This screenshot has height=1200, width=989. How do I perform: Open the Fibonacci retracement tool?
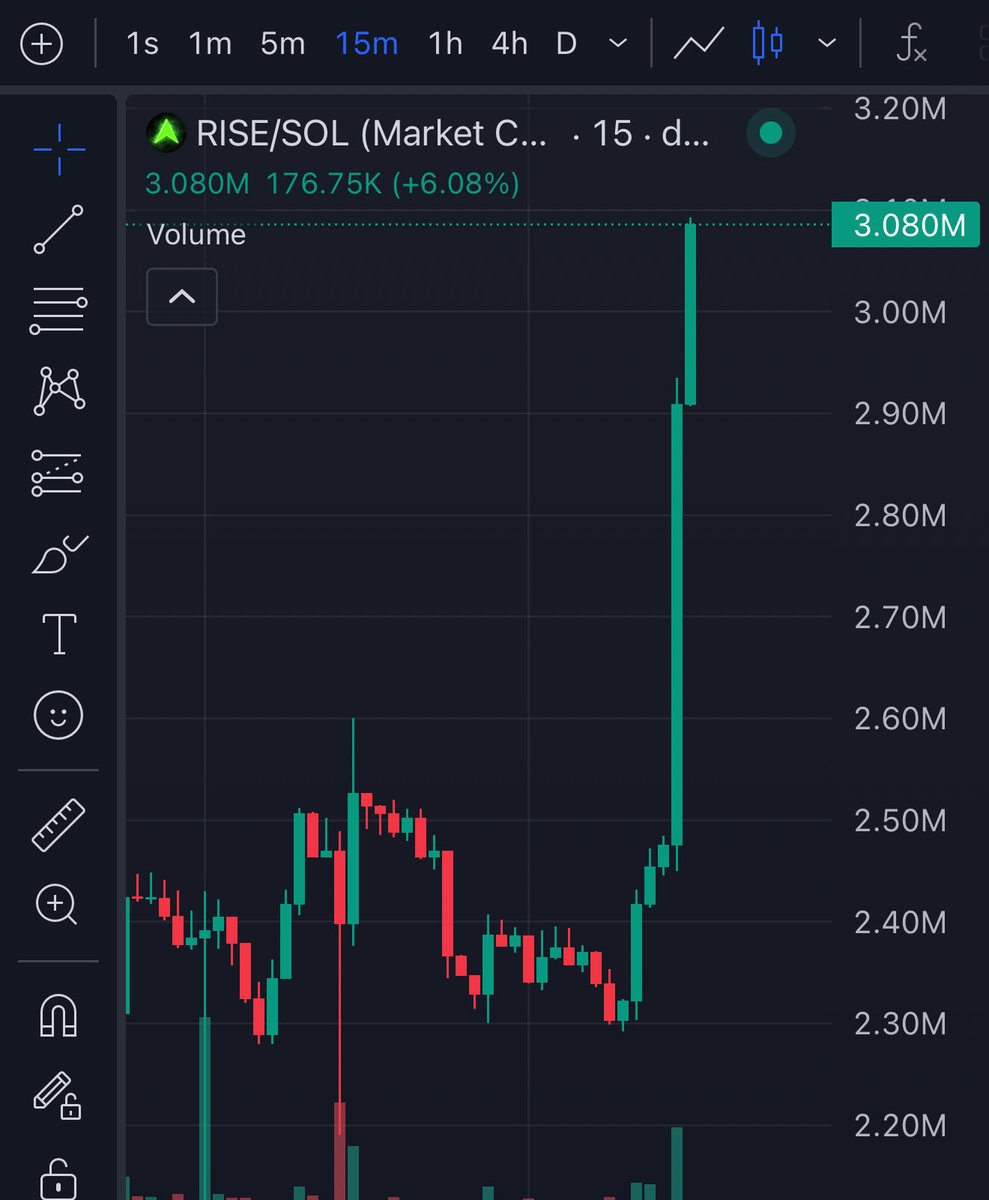tap(59, 310)
